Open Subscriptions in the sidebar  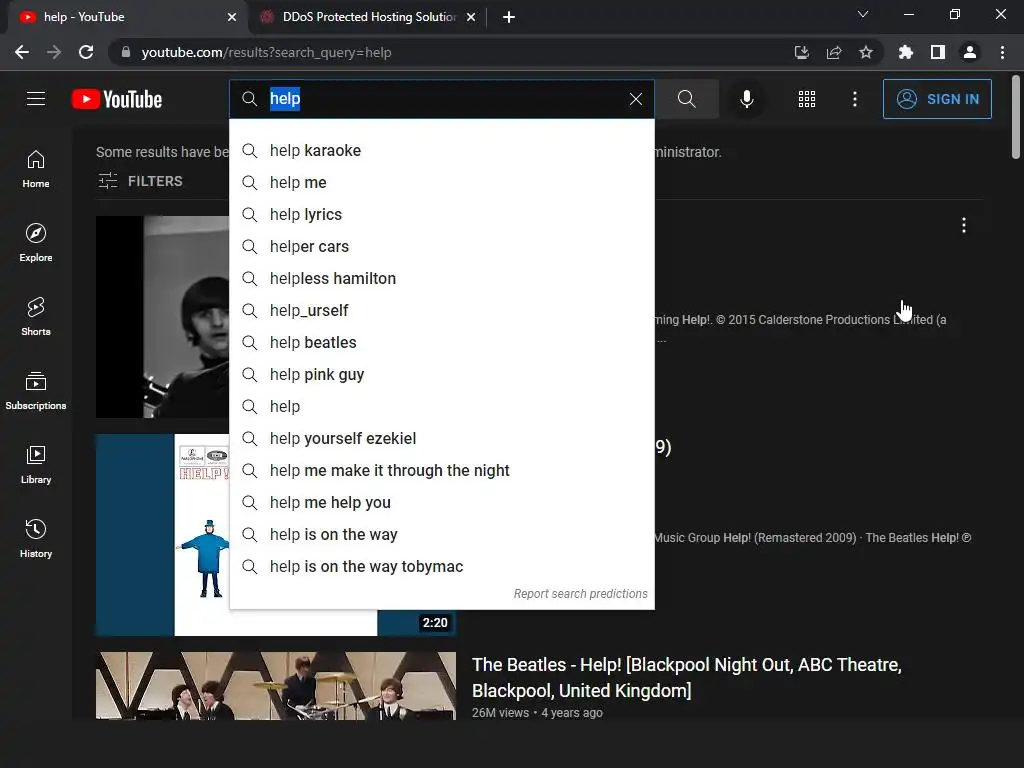point(36,391)
